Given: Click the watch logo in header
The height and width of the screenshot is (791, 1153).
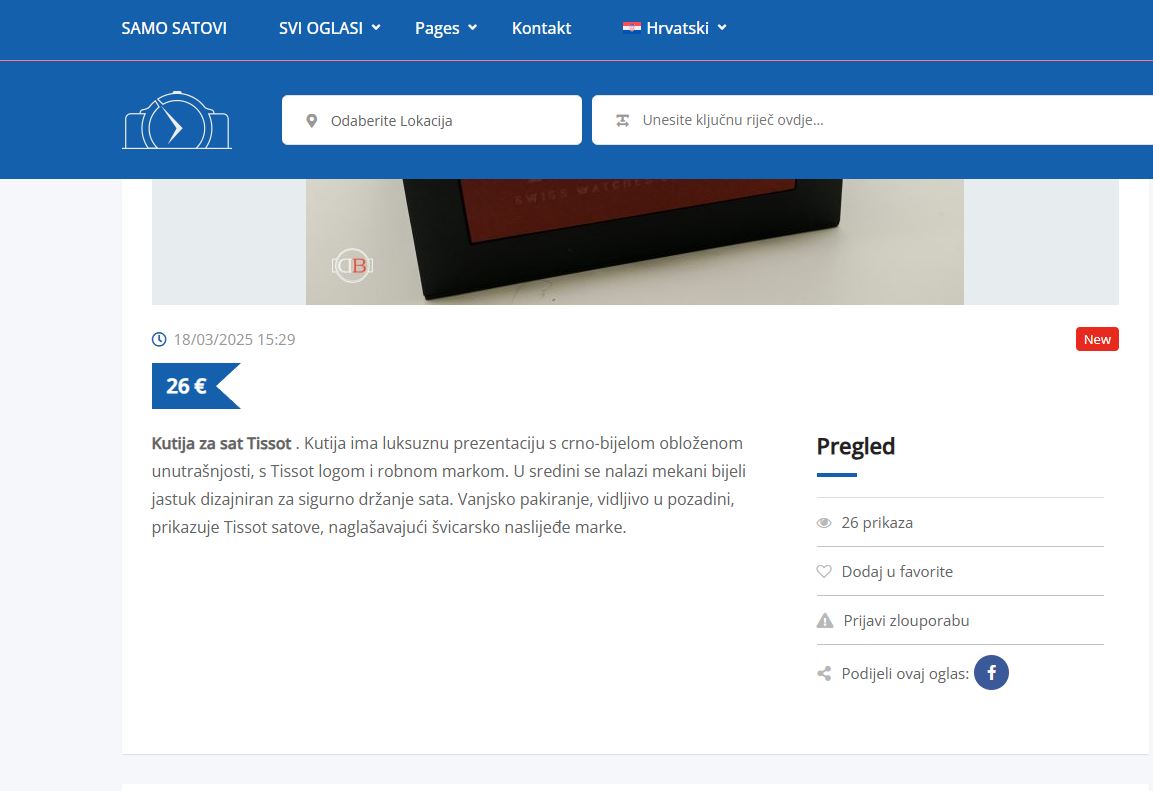Looking at the screenshot, I should click(176, 120).
